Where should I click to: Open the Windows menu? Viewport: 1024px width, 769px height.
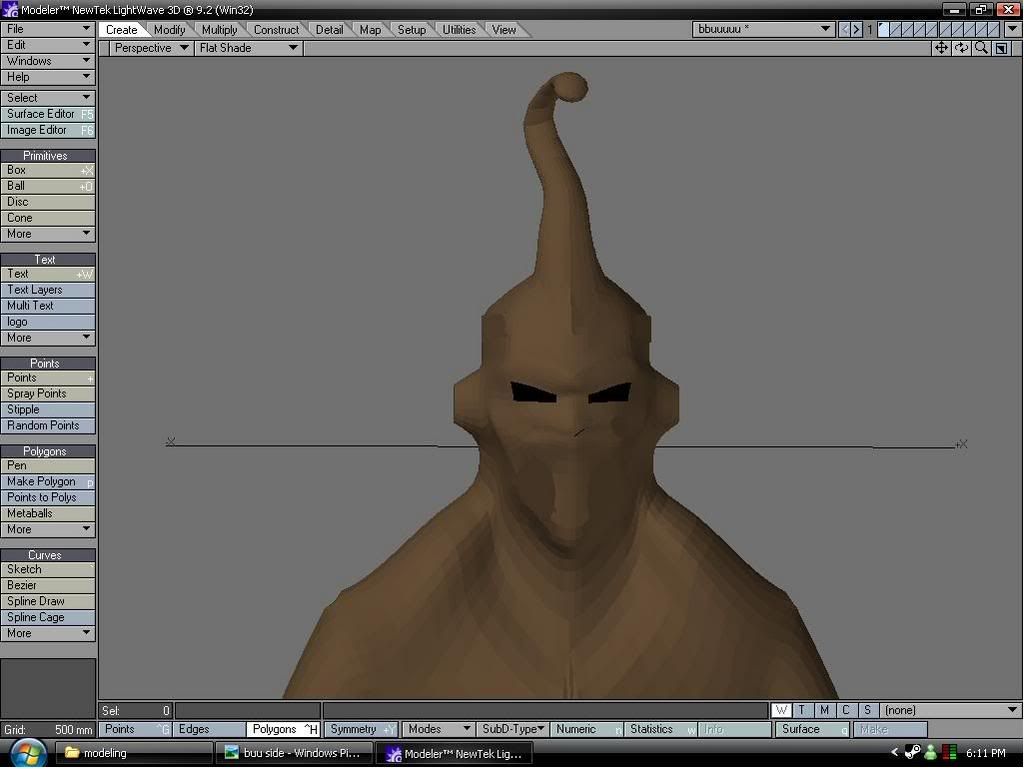pyautogui.click(x=48, y=61)
